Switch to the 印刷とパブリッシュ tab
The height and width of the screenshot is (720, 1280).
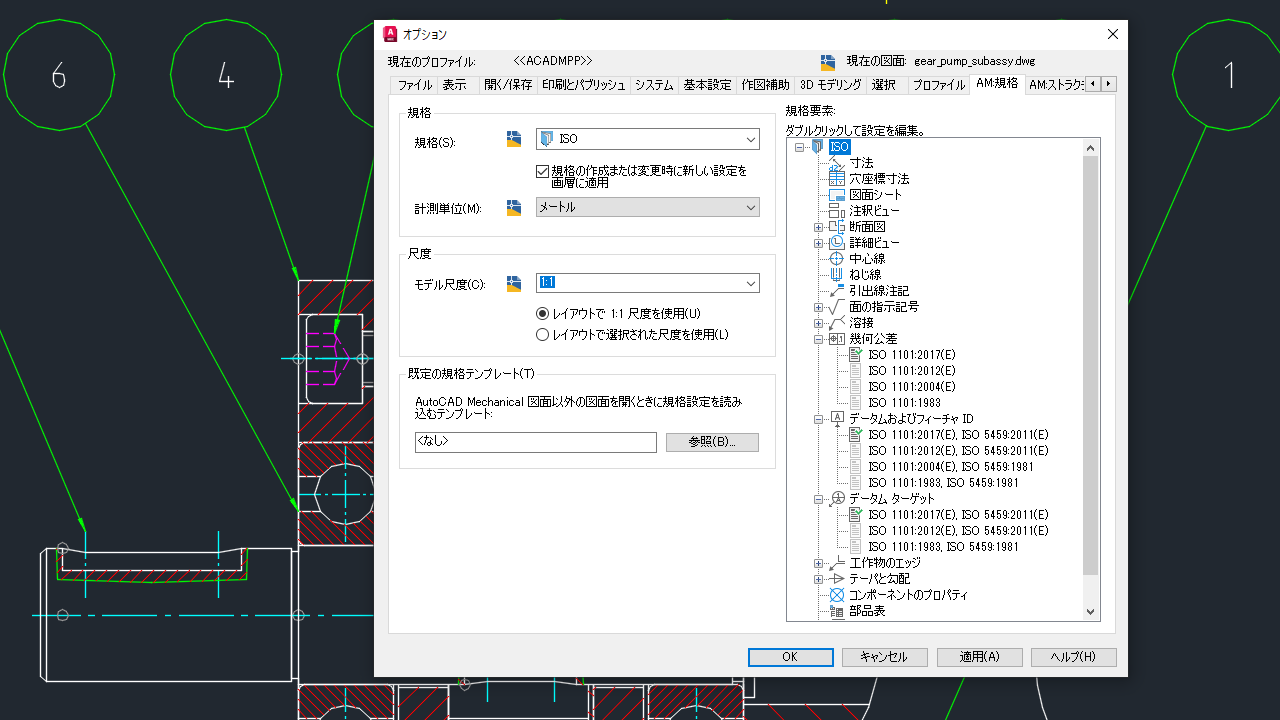584,85
